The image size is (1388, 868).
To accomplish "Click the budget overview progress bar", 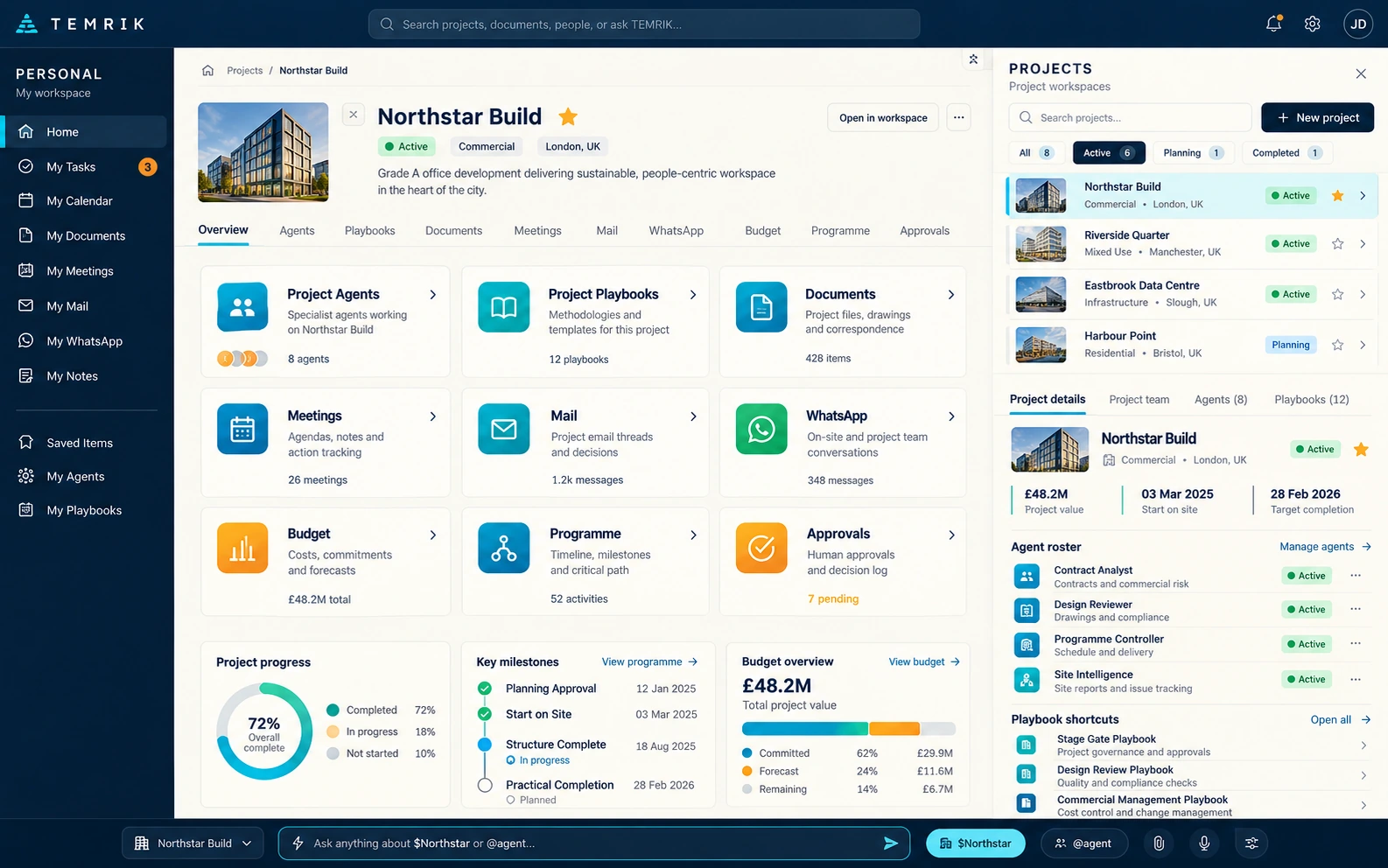I will tap(849, 729).
